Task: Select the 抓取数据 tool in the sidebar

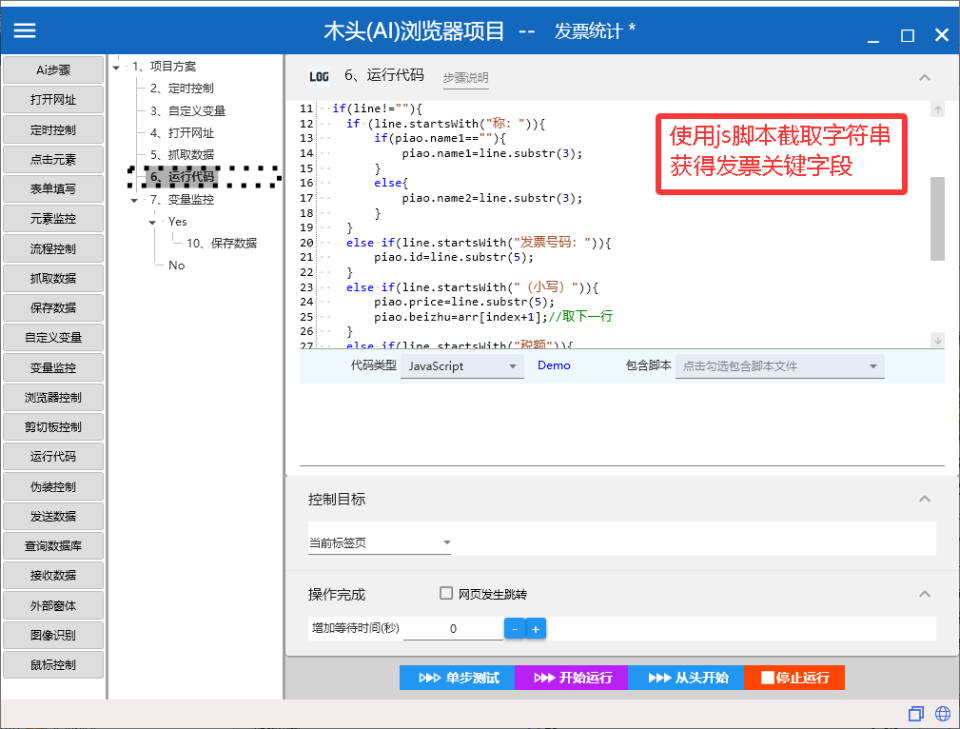Action: tap(53, 278)
